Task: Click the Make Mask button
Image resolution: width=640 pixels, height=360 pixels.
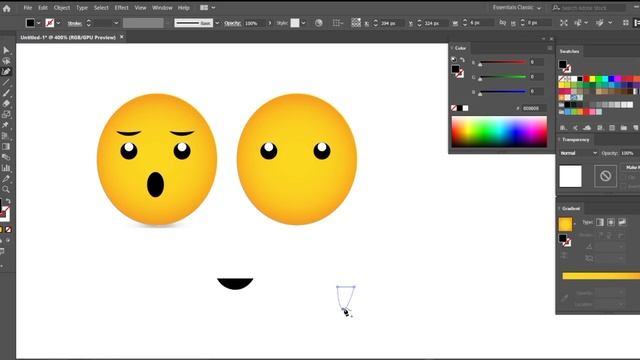Action: (631, 168)
